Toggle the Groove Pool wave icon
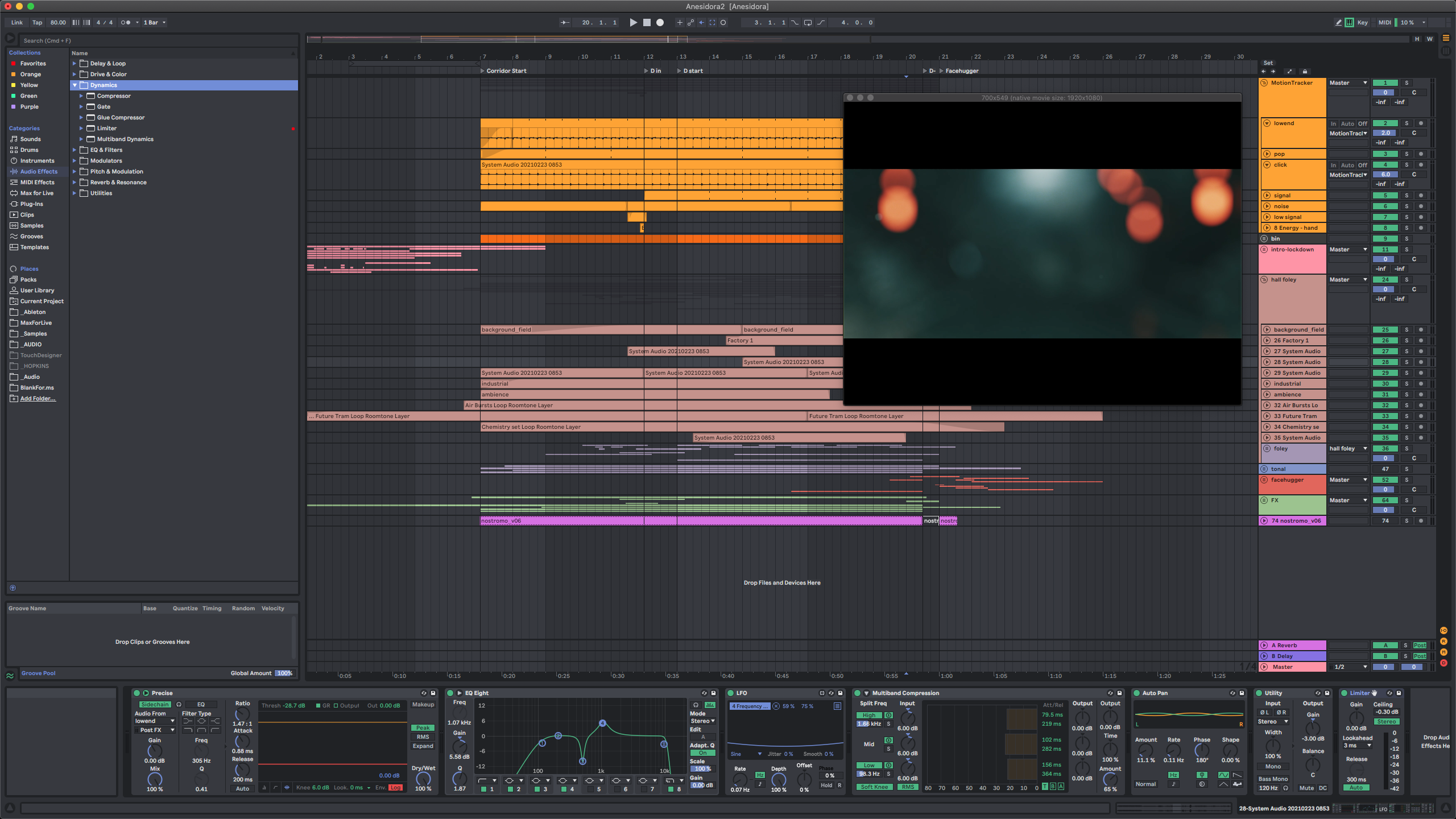This screenshot has width=1456, height=819. point(10,676)
